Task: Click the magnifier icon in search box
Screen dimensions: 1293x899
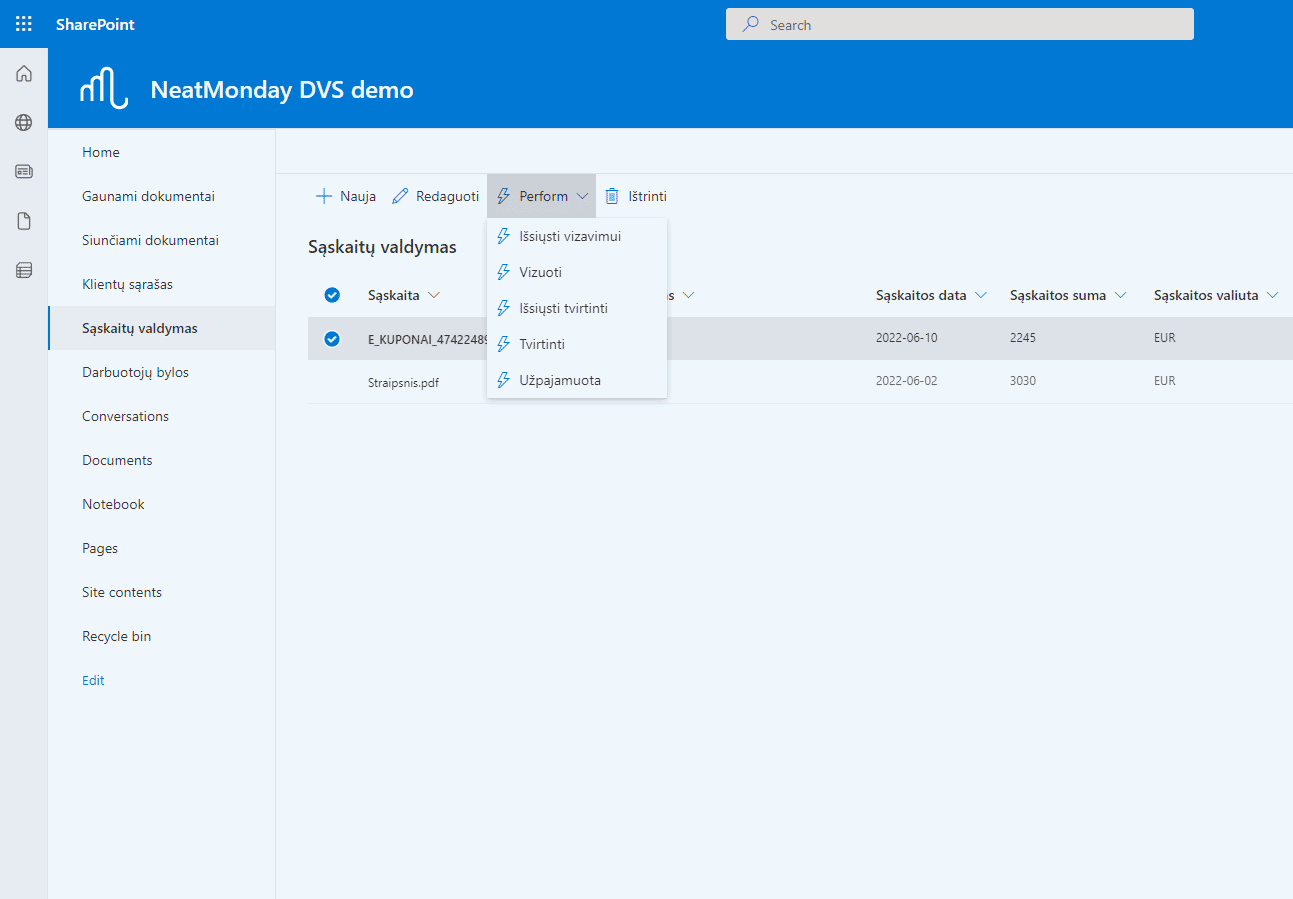Action: point(750,25)
